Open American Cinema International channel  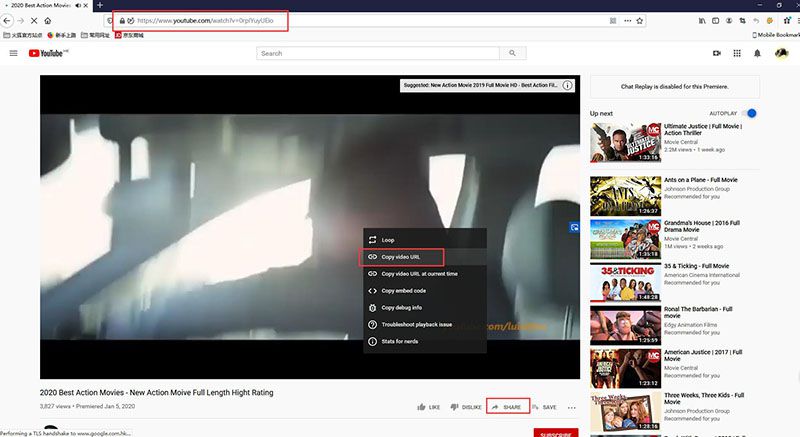tap(702, 275)
